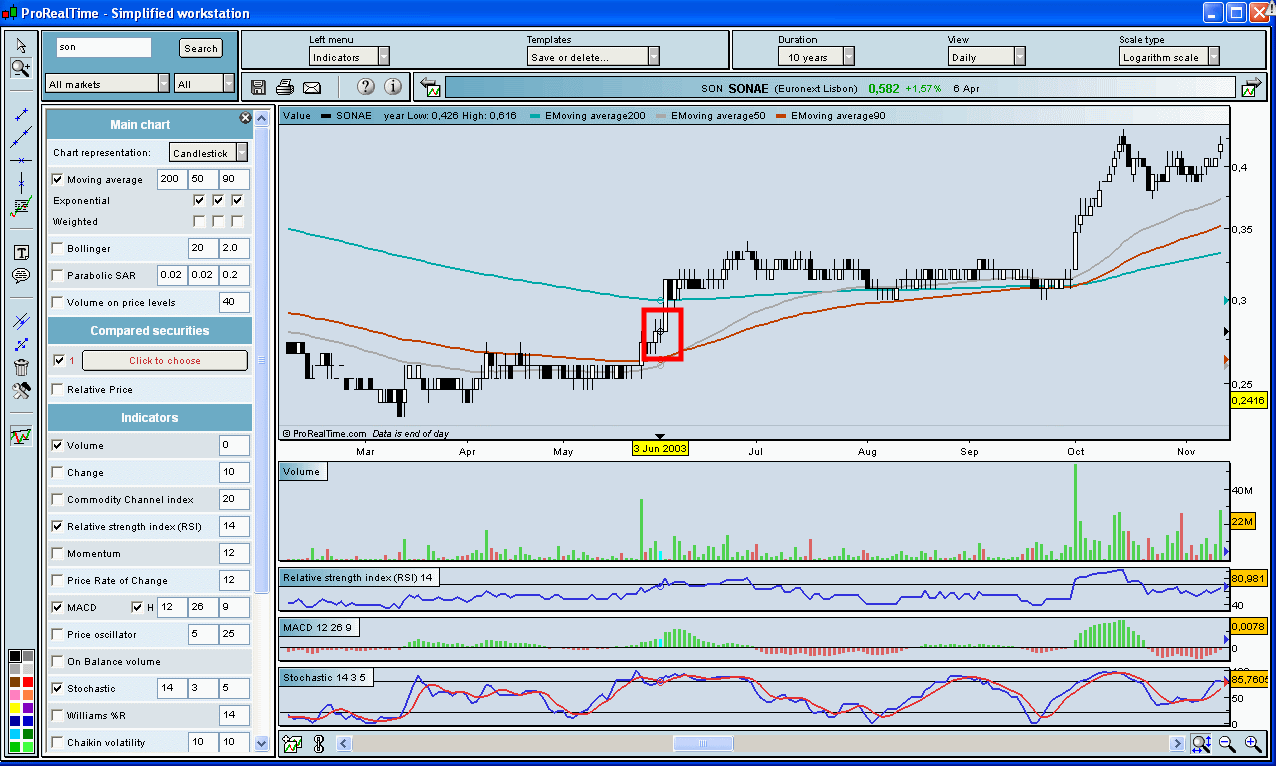Click the Stochastic 14 3 5 panel label
This screenshot has height=766, width=1276.
coord(325,677)
